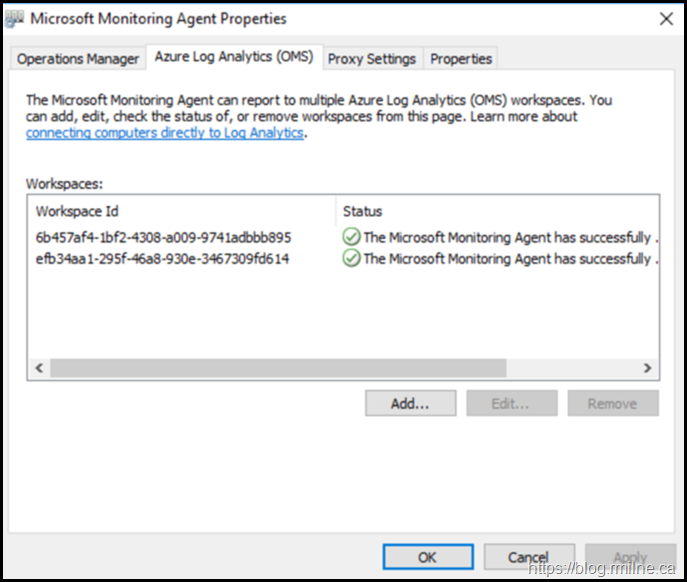Cancel the properties dialog
The height and width of the screenshot is (582, 687).
528,557
